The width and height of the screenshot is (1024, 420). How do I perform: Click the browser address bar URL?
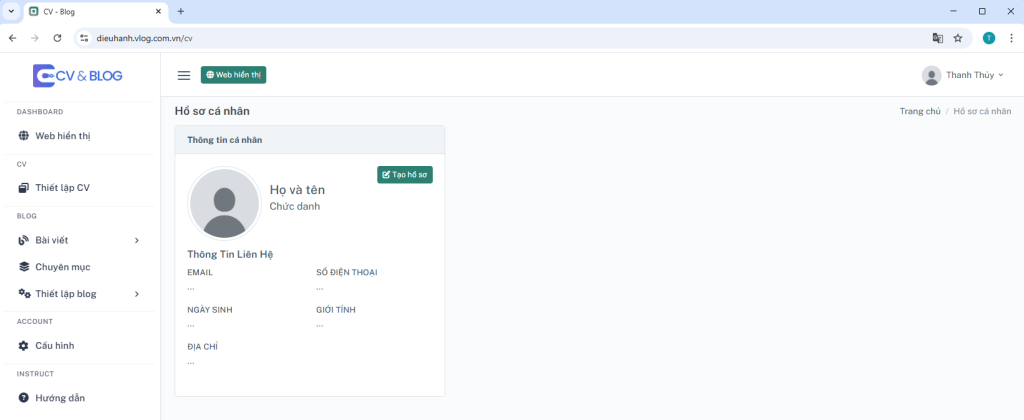[144, 38]
